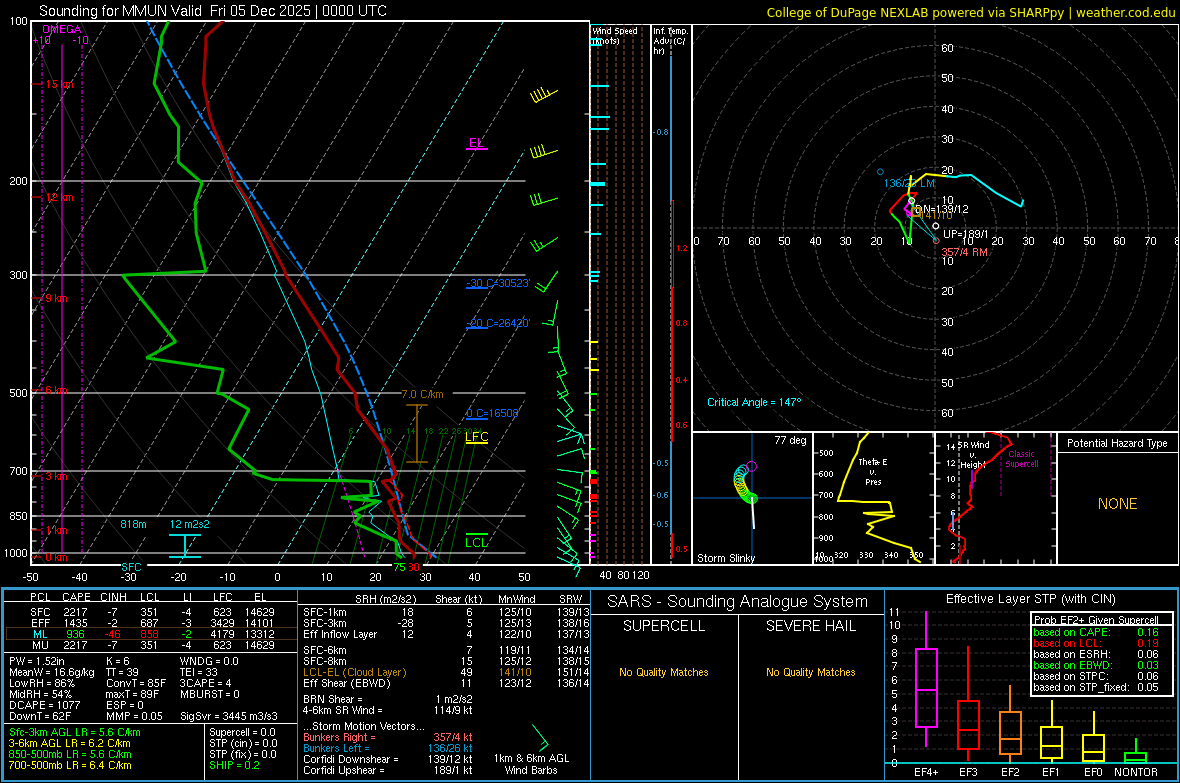Screen dimensions: 1180x783
Task: Click the Inf. Temp. Adv. panel header
Action: 670,41
